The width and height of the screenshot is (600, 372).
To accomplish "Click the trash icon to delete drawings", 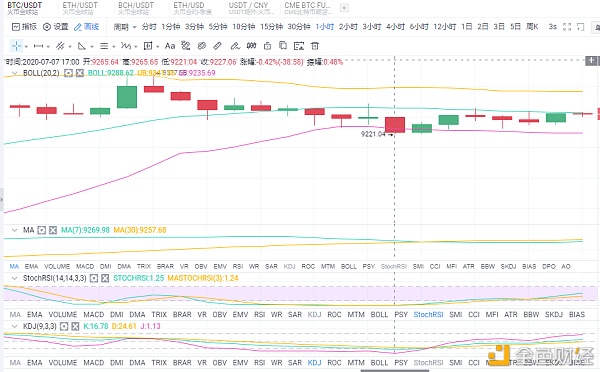I will (315, 46).
